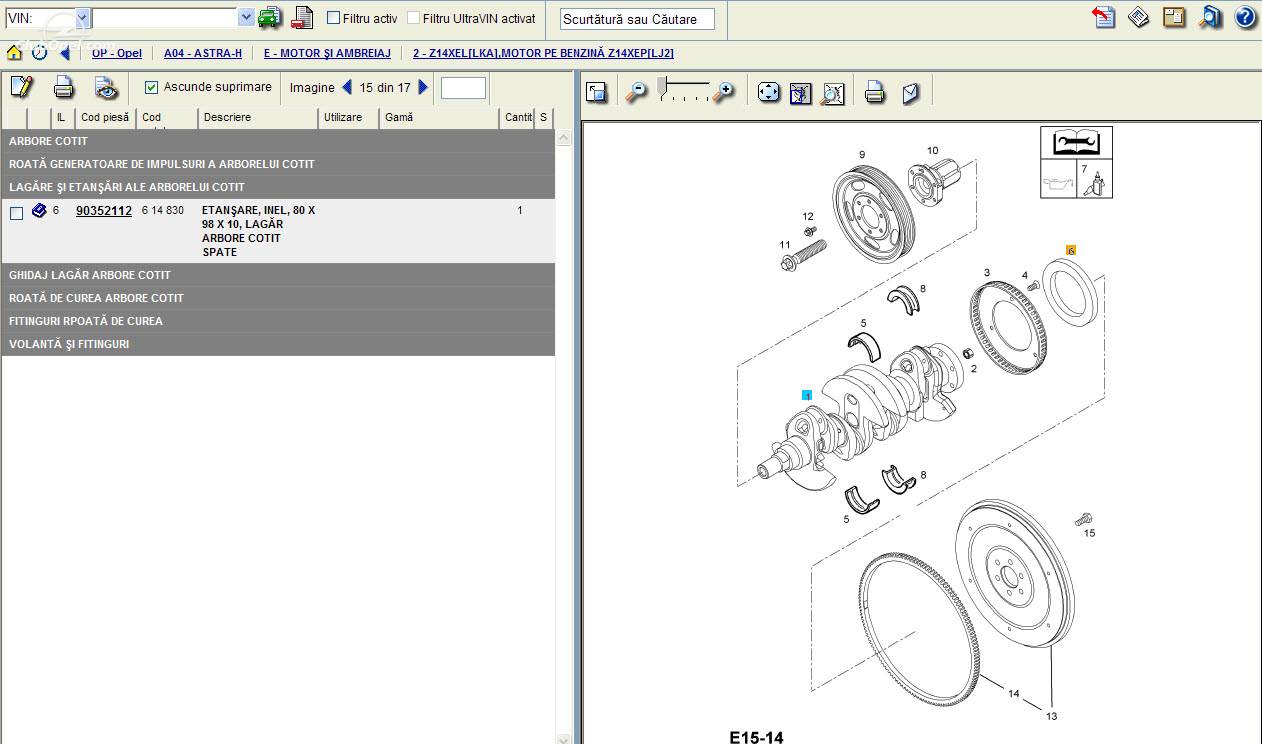Click the Utilizare column header

(x=349, y=118)
